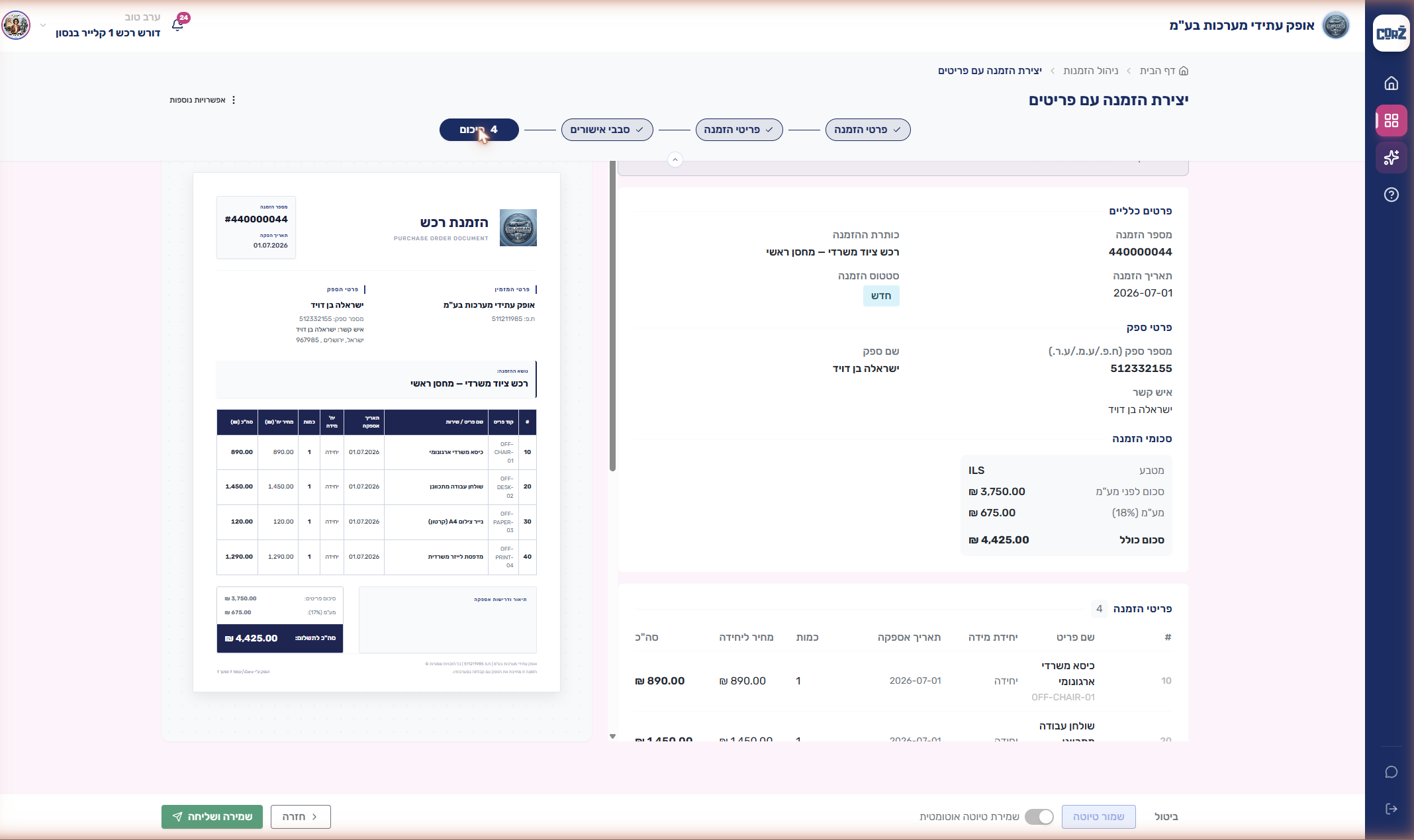
Task: Go to the פרטי הזמנה step
Action: point(867,130)
